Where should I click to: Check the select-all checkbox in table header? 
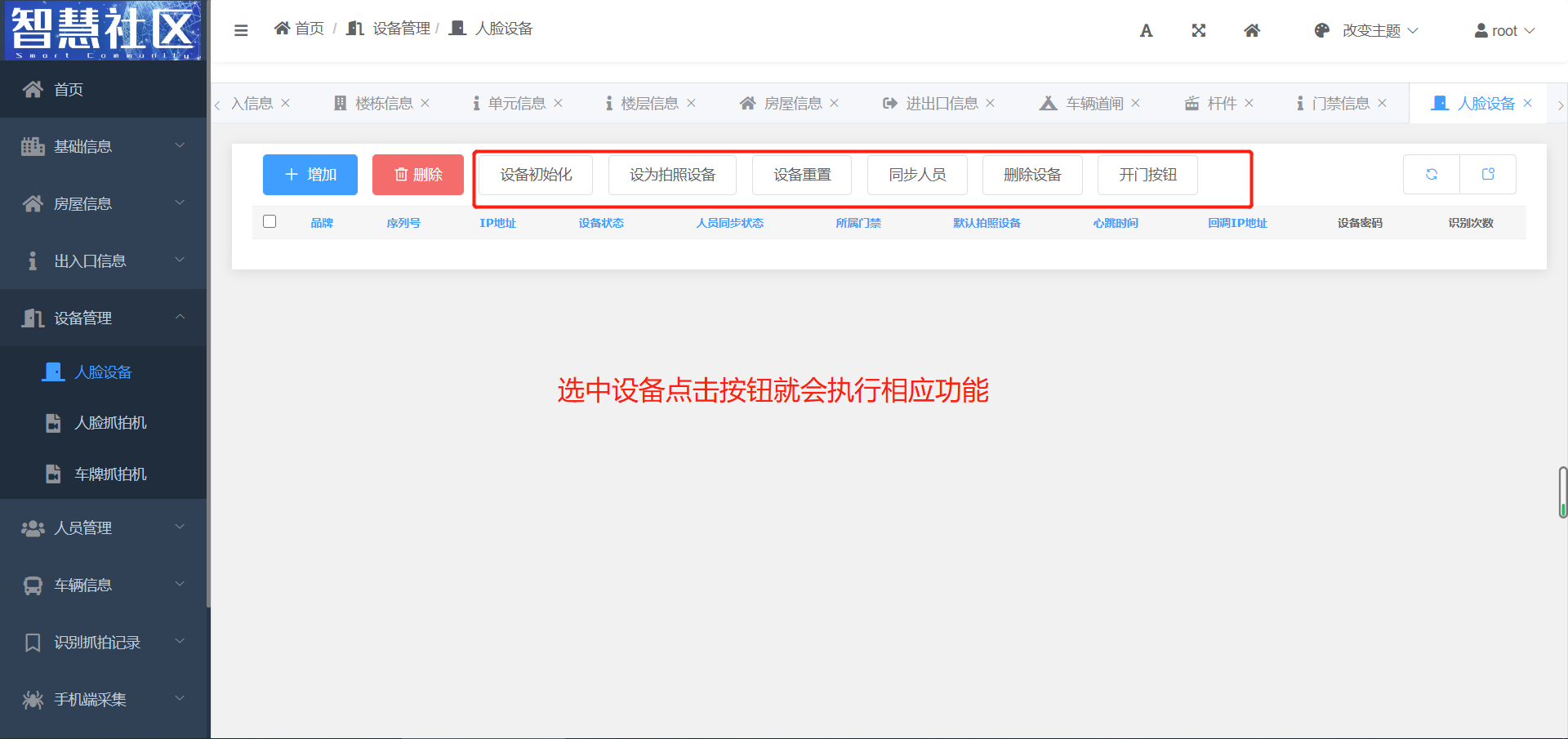[x=269, y=221]
